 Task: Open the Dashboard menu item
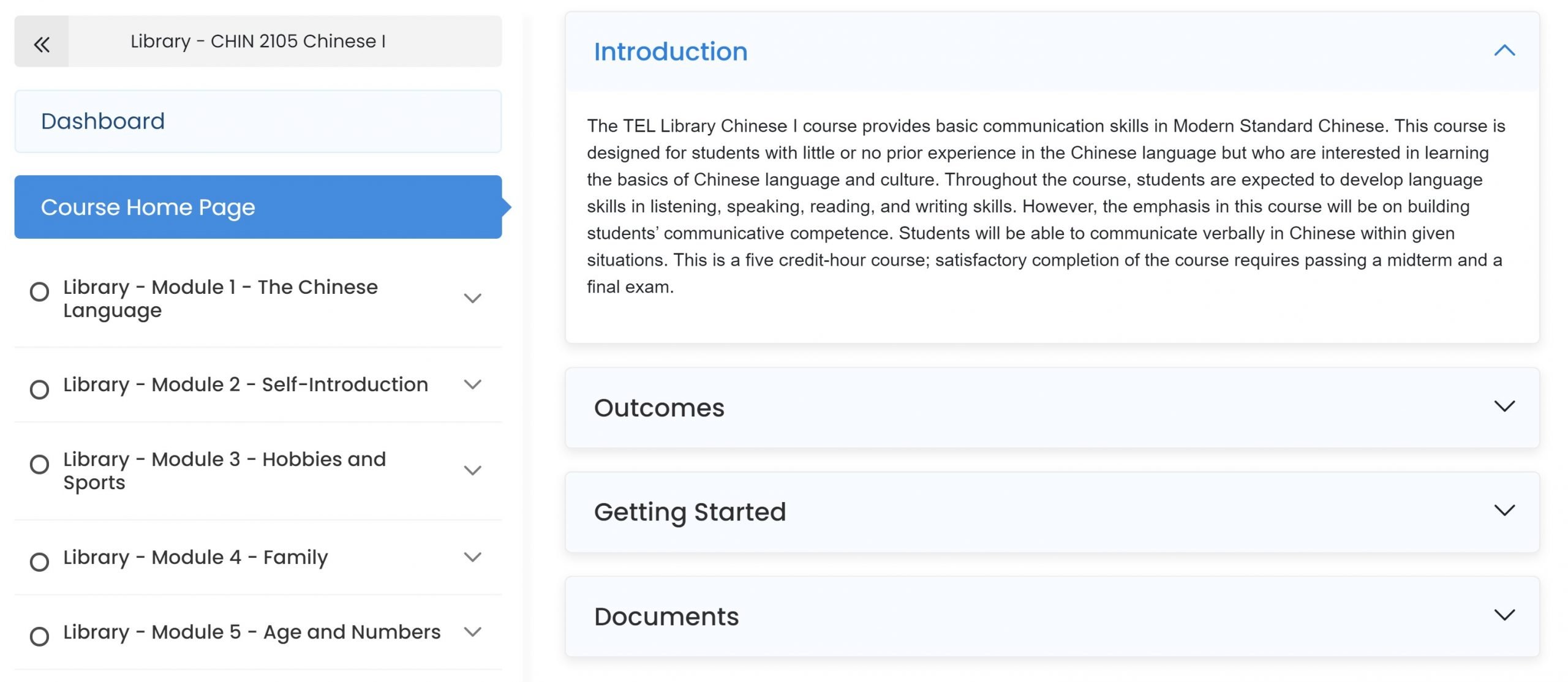258,121
